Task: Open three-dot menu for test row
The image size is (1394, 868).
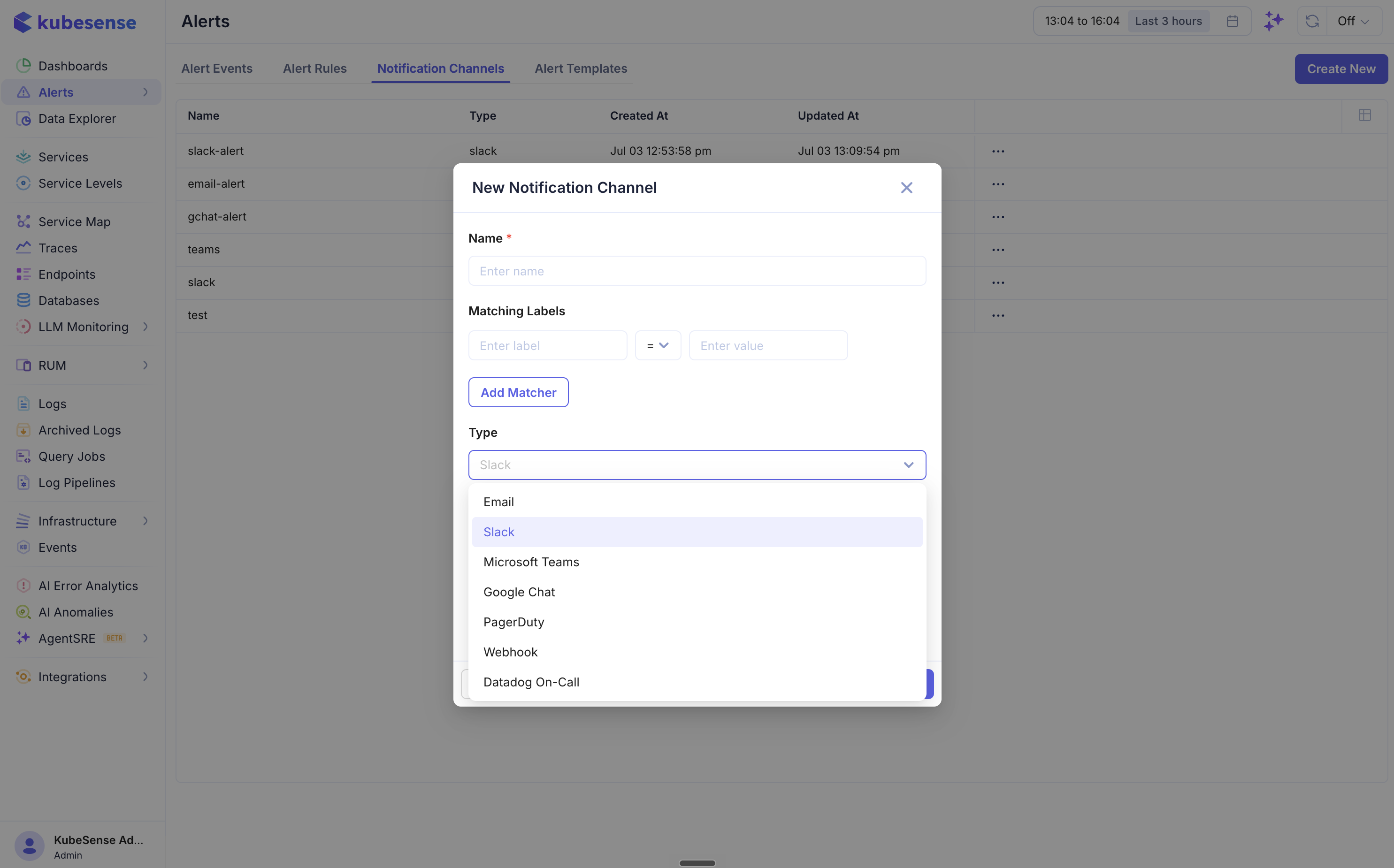Action: (998, 315)
